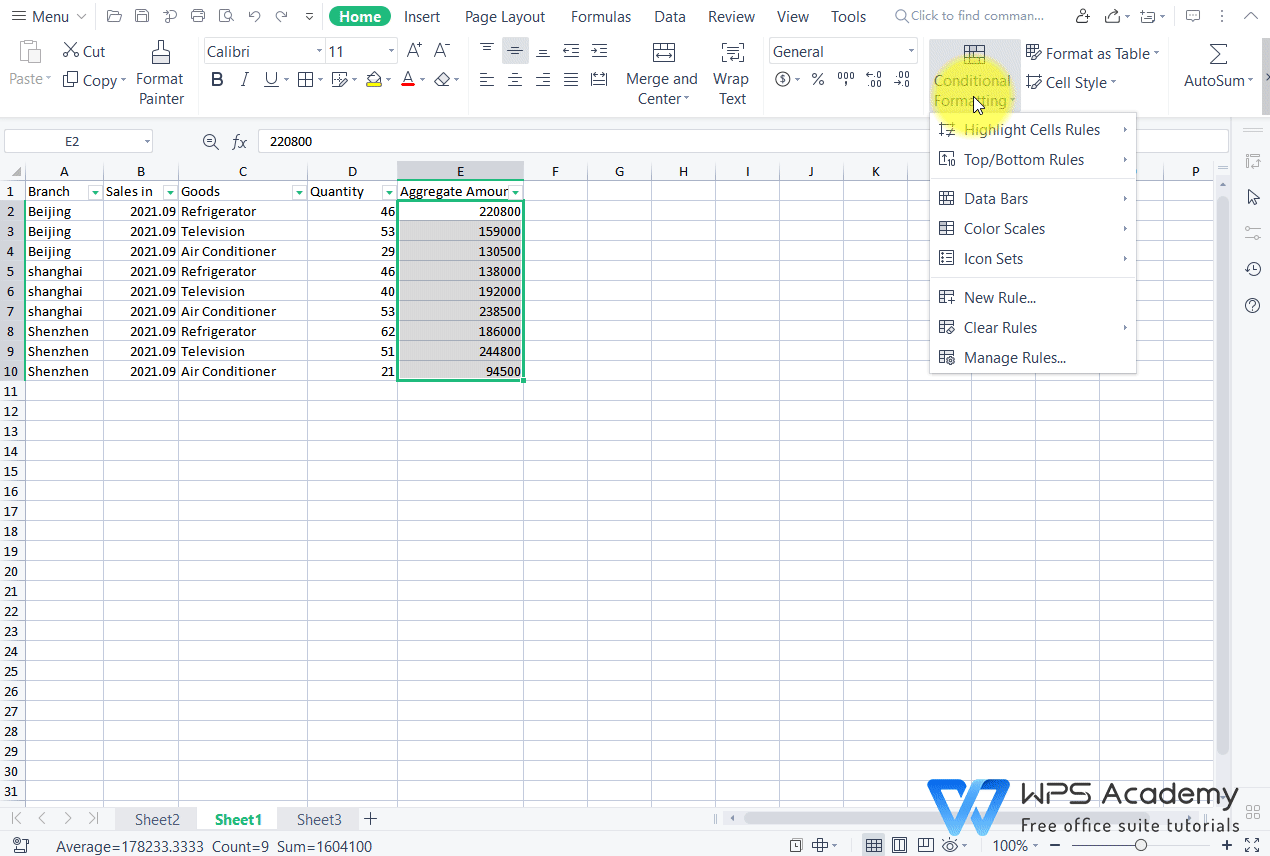
Task: Open the Calibri font name dropdown
Action: tap(319, 52)
